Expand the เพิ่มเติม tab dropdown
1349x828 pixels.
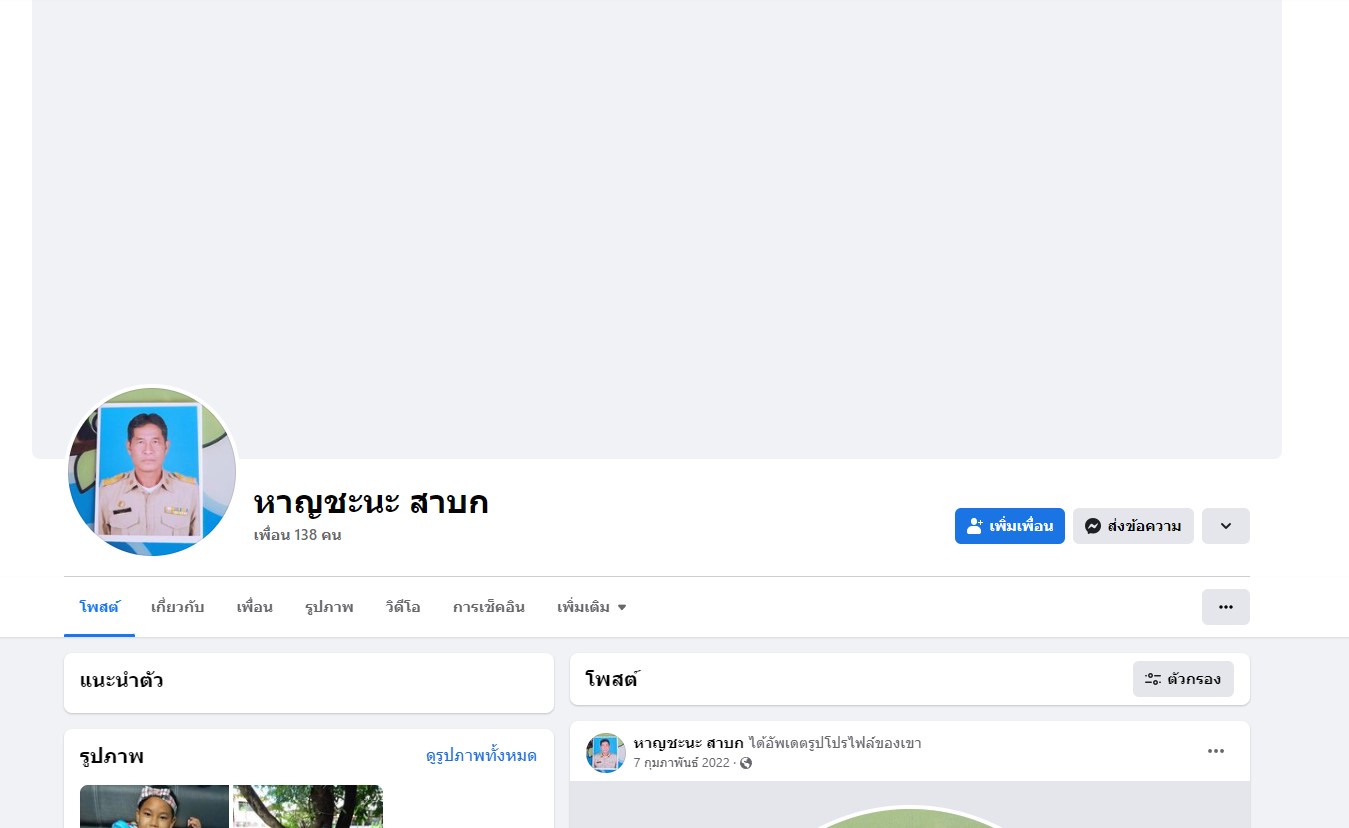coord(592,607)
